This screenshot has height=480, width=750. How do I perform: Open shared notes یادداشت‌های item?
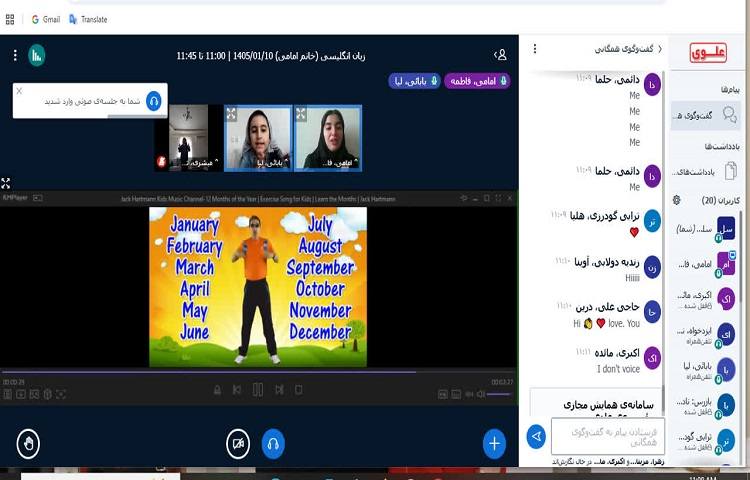click(705, 171)
